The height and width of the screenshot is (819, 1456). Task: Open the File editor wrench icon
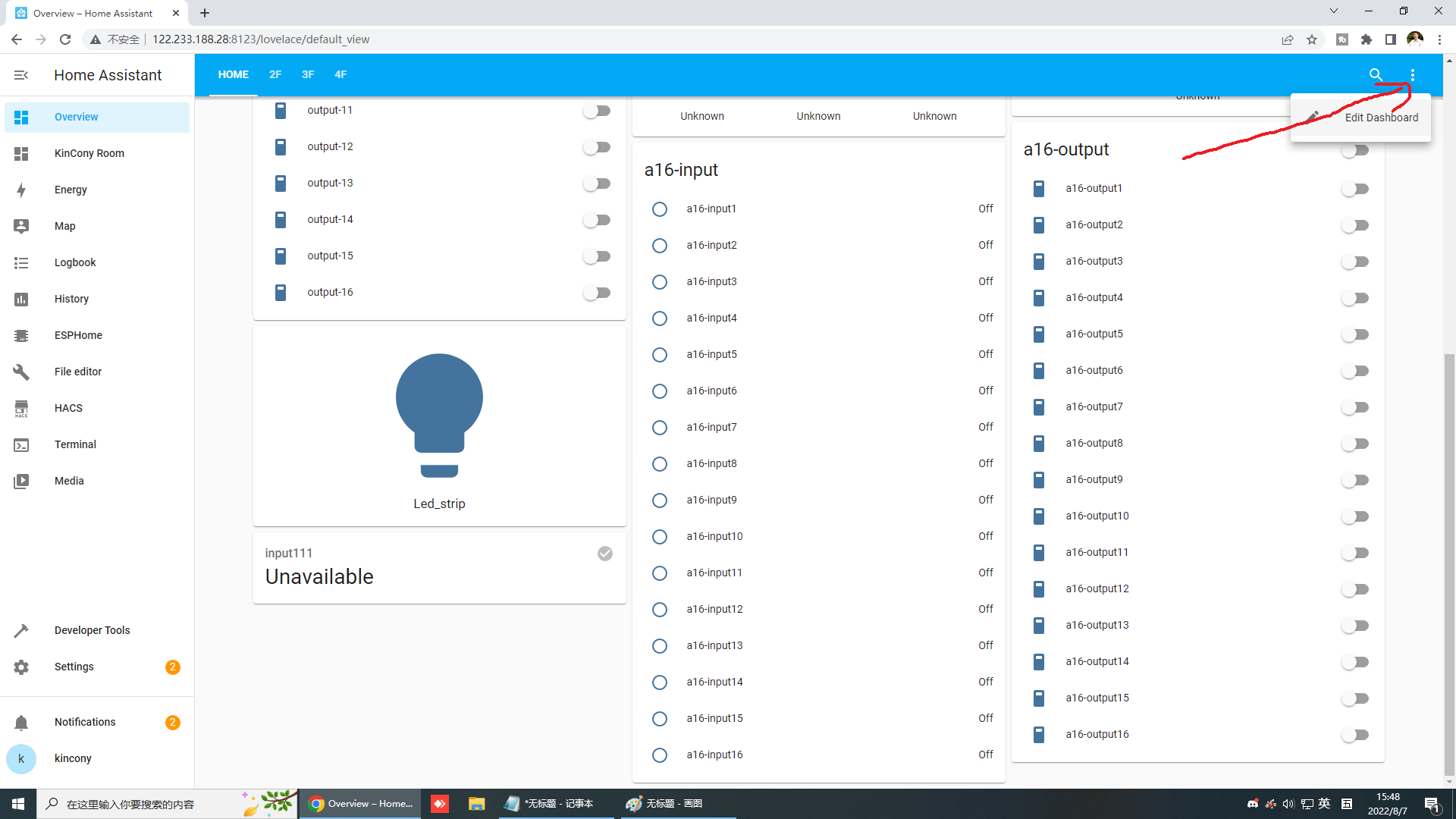tap(21, 372)
